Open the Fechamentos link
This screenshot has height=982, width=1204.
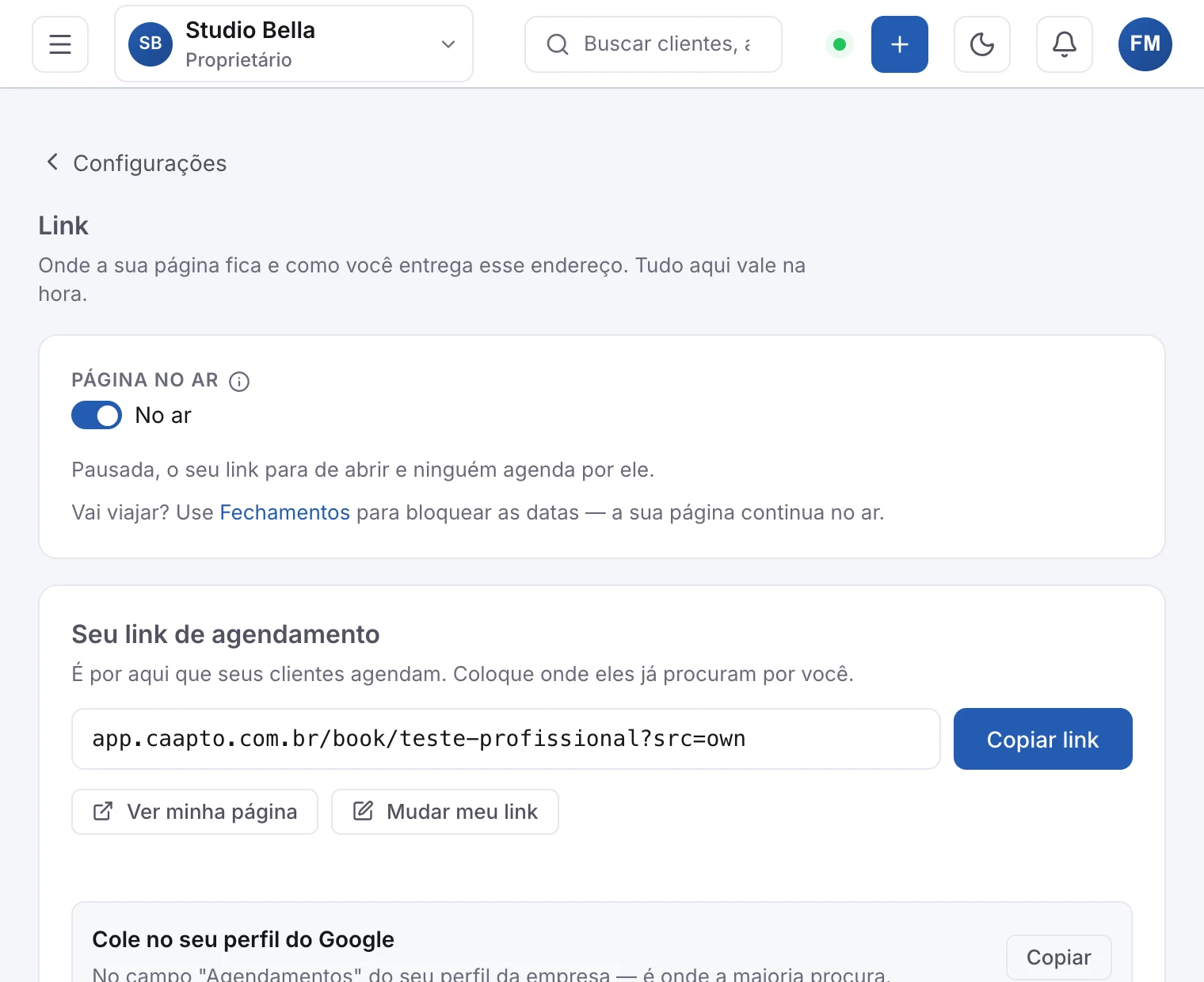pos(284,512)
